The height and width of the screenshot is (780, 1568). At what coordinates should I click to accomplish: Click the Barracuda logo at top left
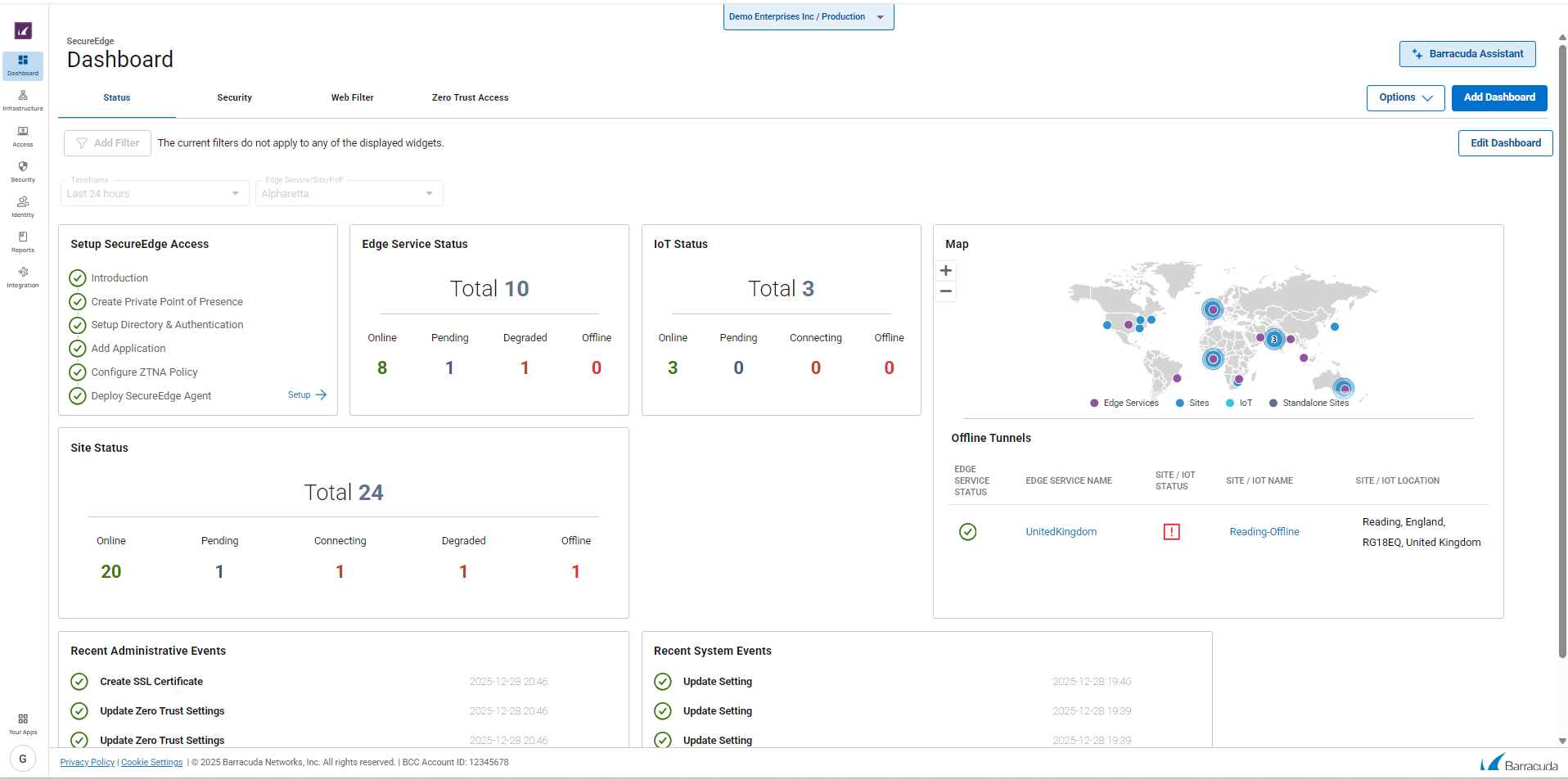coord(22,30)
